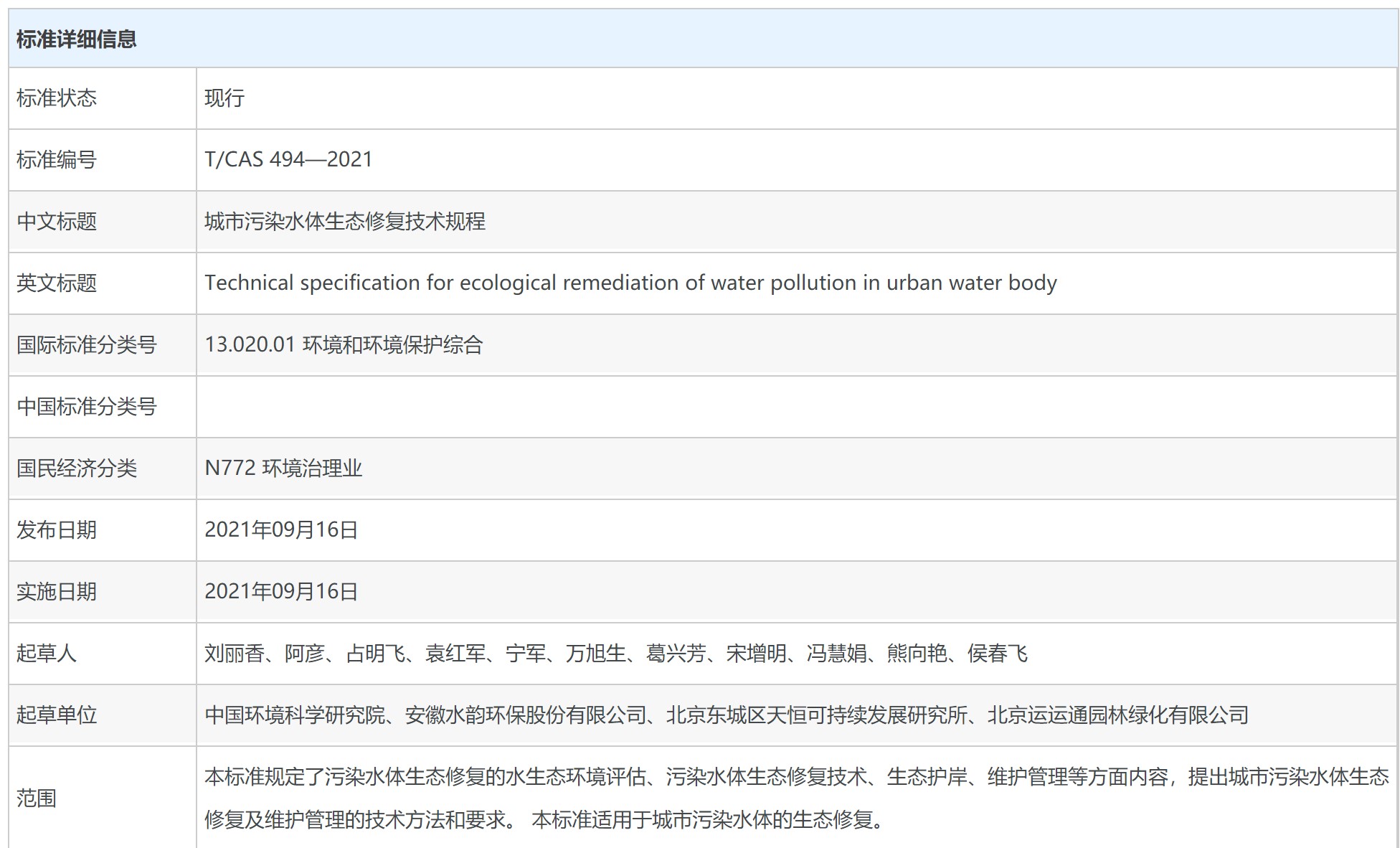The height and width of the screenshot is (848, 1400).
Task: Click the 标准状态 label cell
Action: click(57, 98)
